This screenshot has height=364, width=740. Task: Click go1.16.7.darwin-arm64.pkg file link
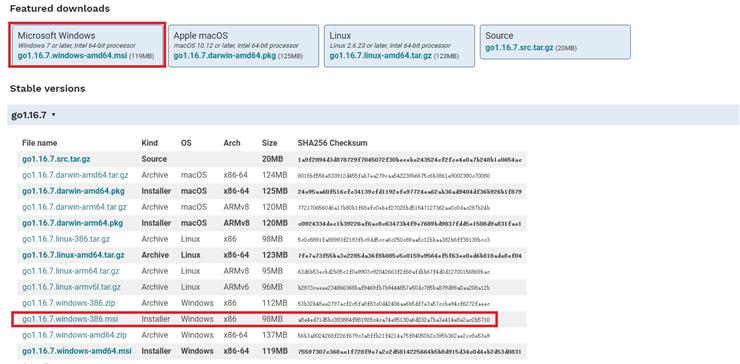pyautogui.click(x=73, y=223)
